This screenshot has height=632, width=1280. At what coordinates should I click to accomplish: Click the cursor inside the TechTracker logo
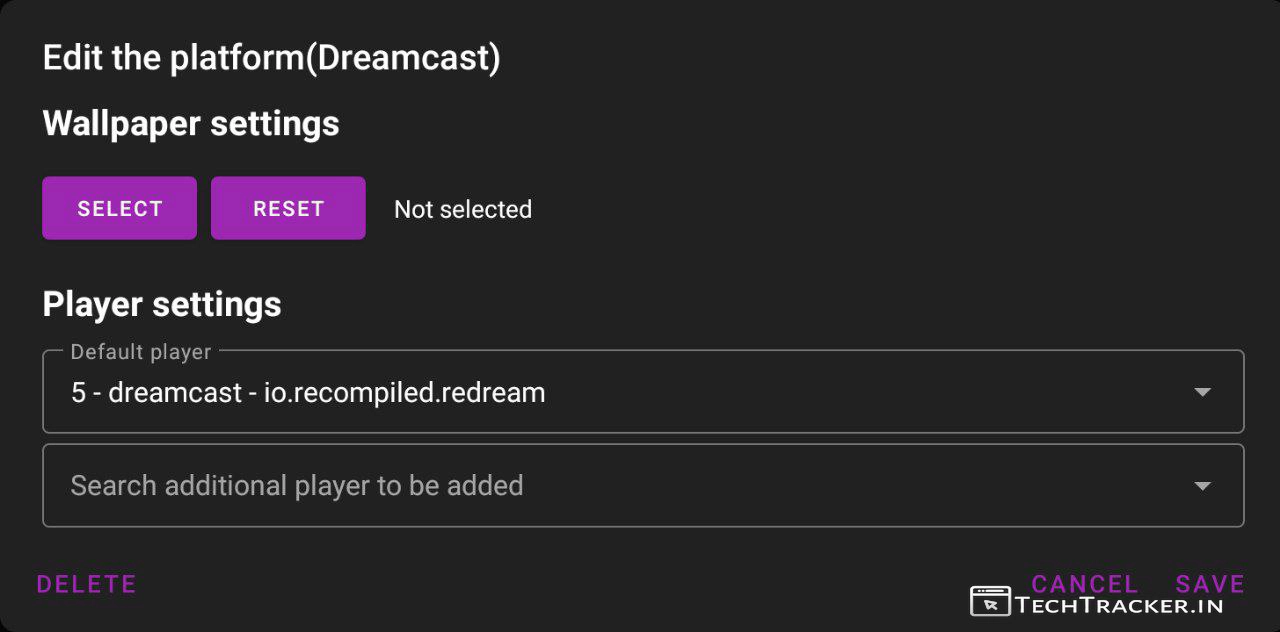(x=991, y=604)
